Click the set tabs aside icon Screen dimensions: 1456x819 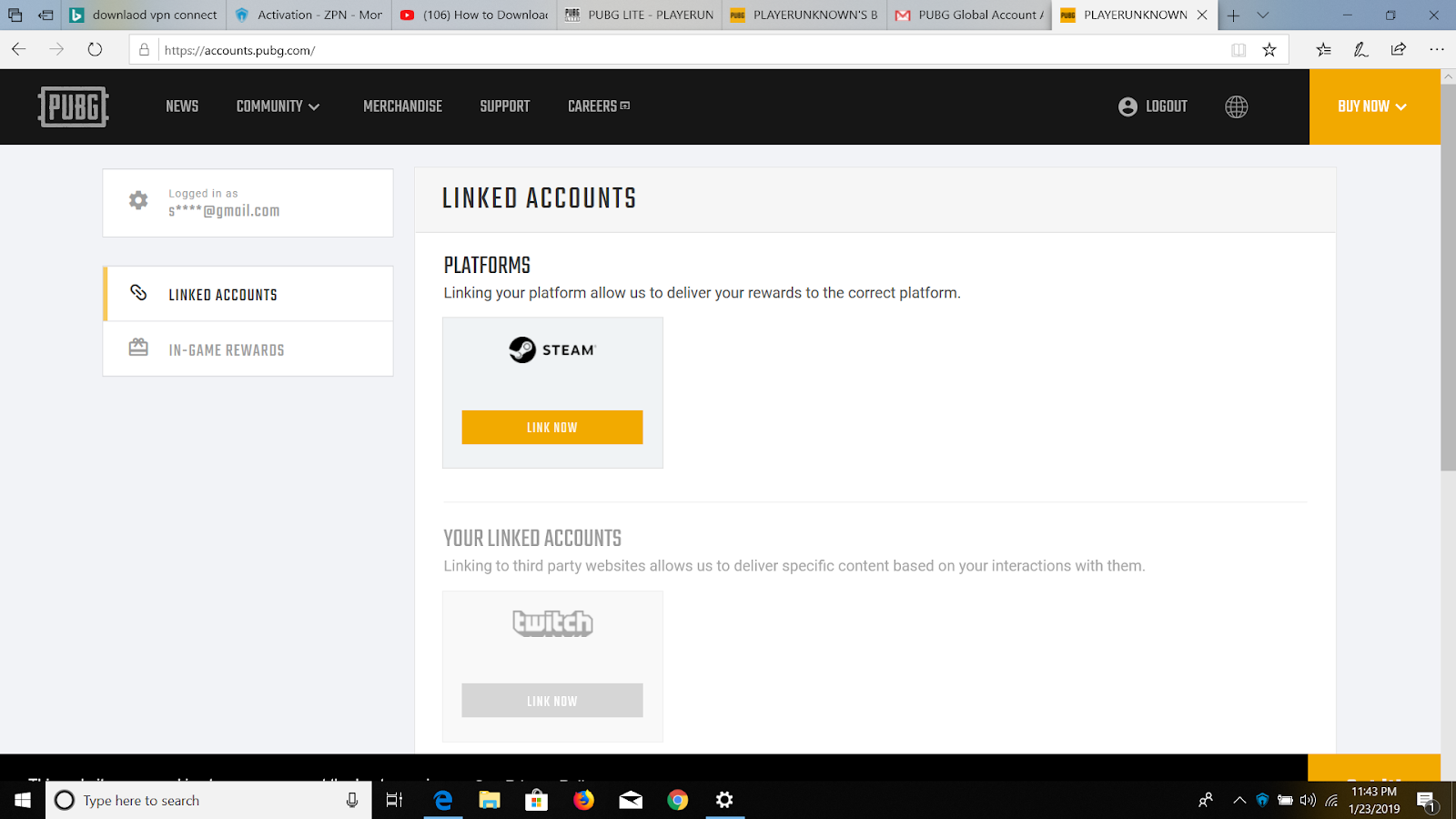[45, 15]
